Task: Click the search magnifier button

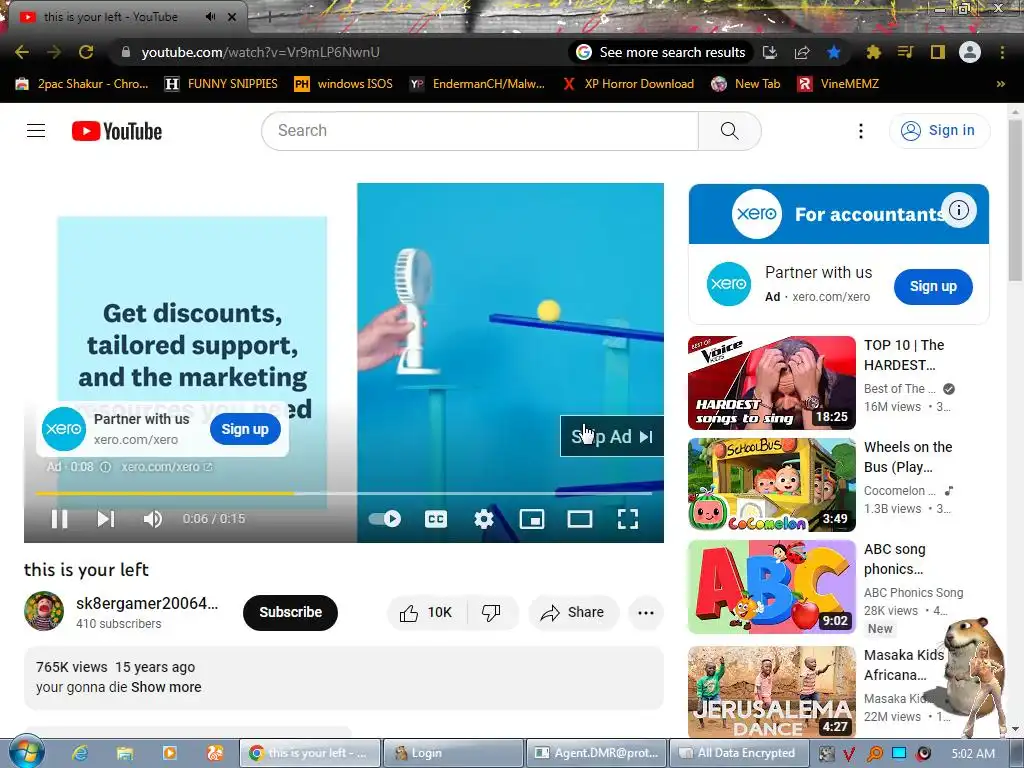Action: [729, 131]
